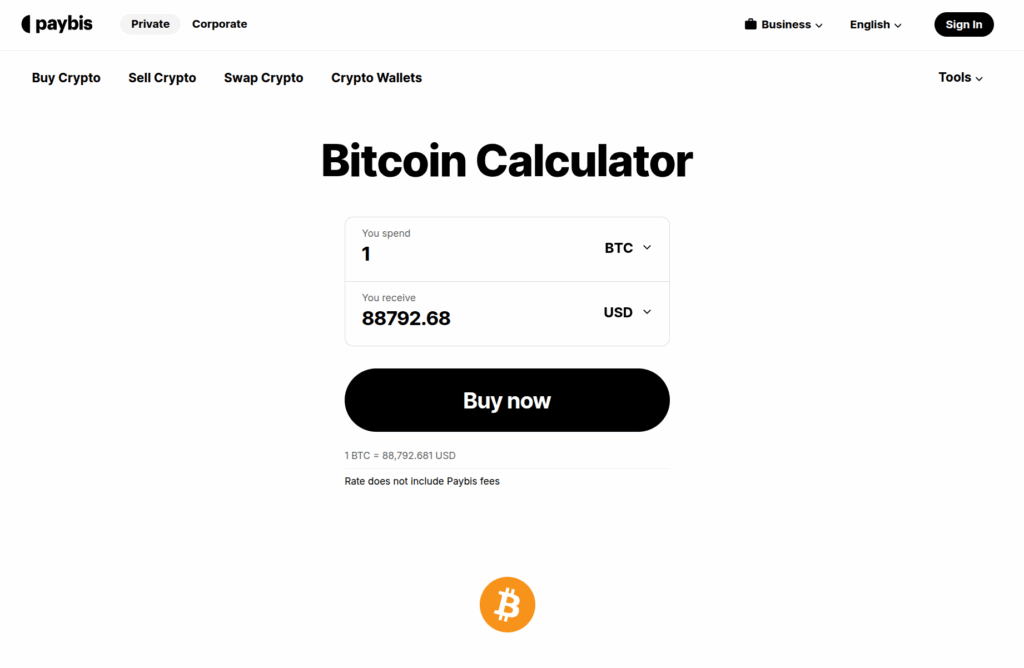Viewport: 1024px width, 668px height.
Task: Select the You receive amount value
Action: 406,318
